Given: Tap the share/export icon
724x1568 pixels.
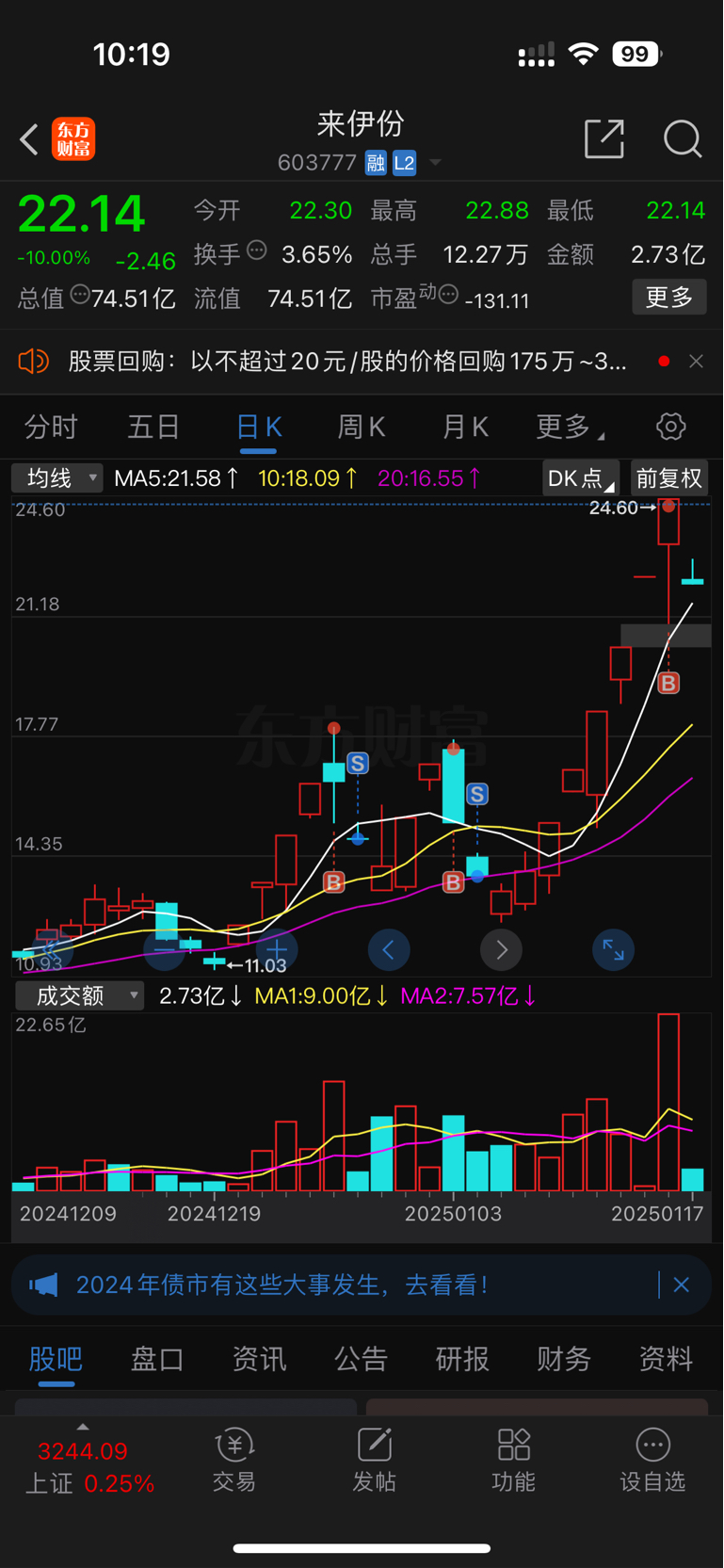Looking at the screenshot, I should pos(604,139).
